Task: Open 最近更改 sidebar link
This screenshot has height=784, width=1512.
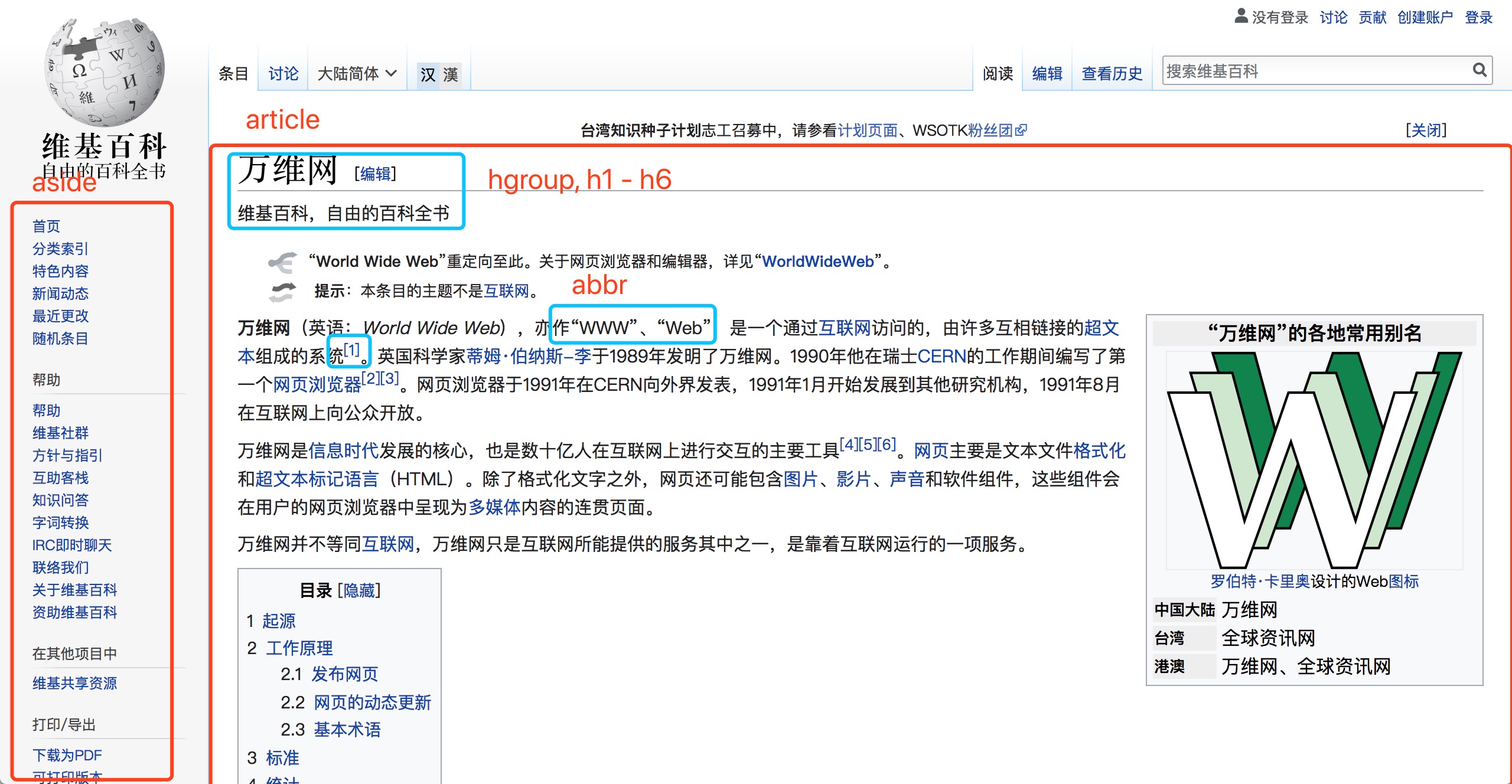Action: point(60,316)
